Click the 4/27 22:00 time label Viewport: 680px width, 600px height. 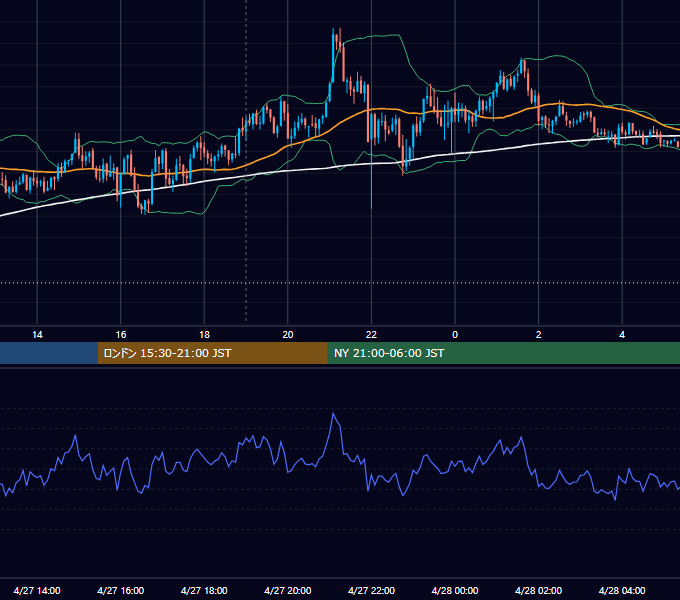(371, 590)
